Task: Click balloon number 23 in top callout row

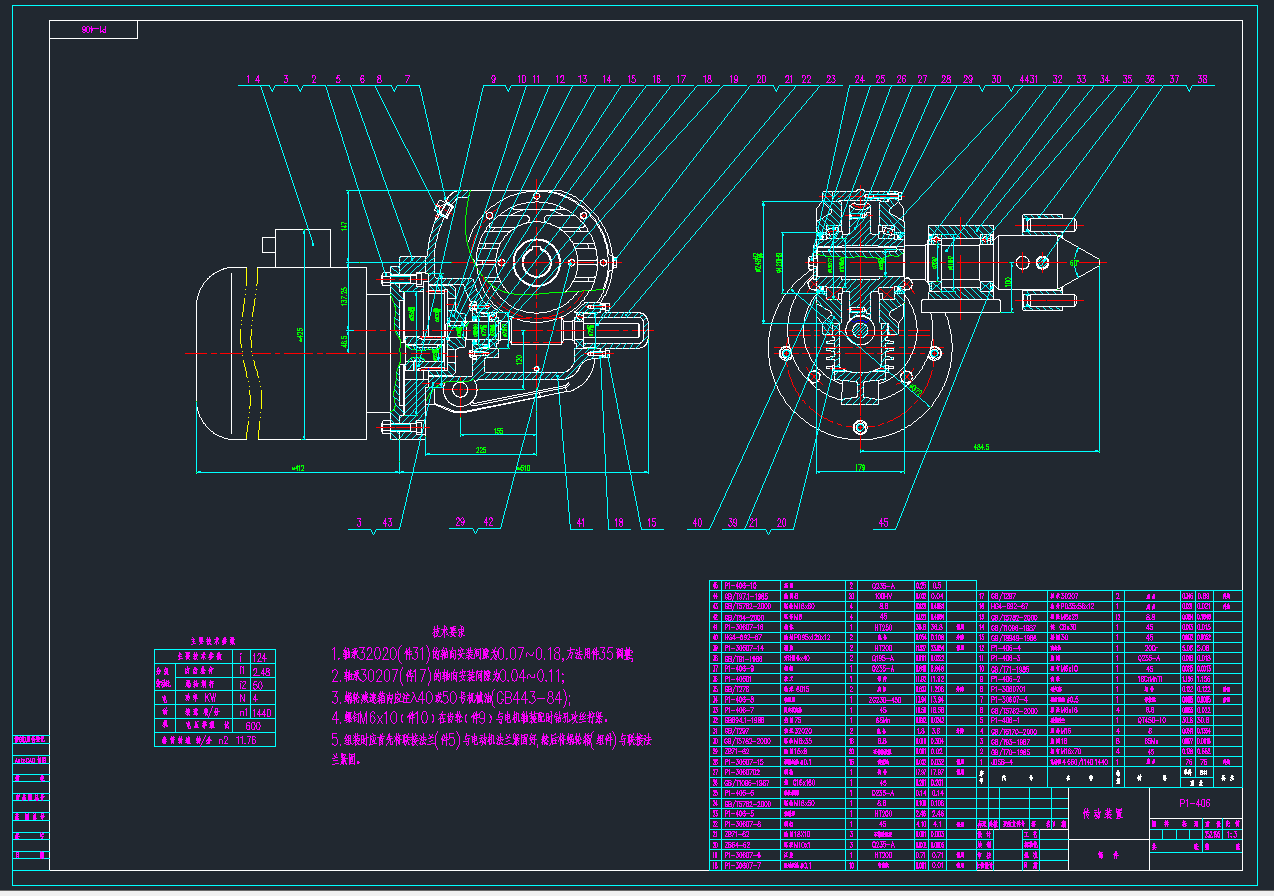Action: point(831,78)
